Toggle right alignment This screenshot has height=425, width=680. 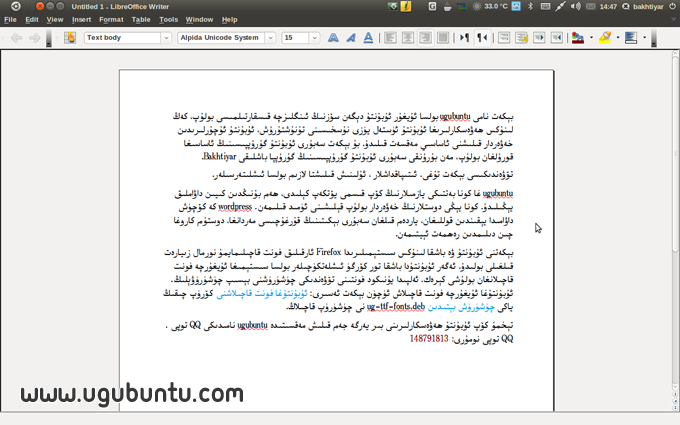(x=425, y=38)
